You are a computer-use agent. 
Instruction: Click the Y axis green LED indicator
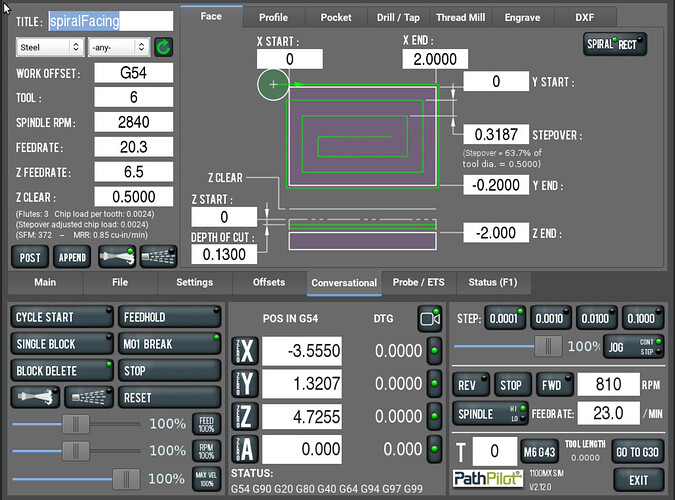click(434, 383)
